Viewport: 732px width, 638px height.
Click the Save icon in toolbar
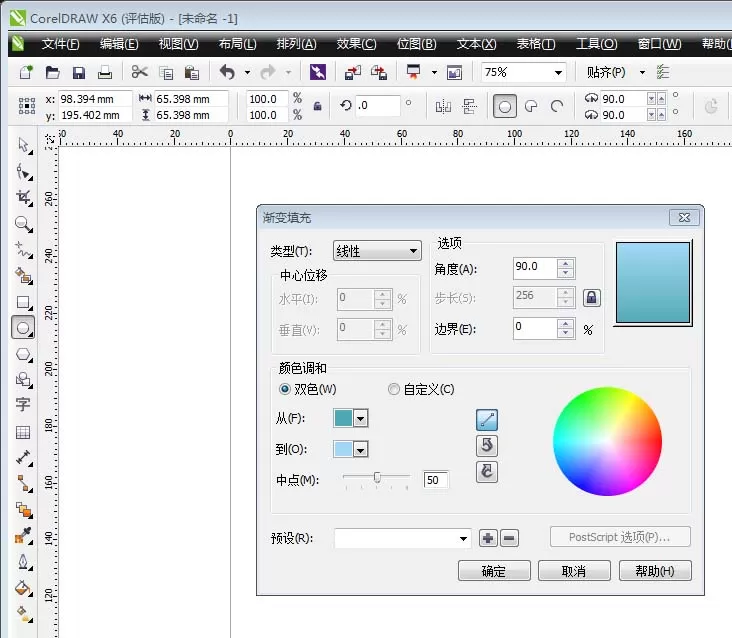[x=78, y=73]
